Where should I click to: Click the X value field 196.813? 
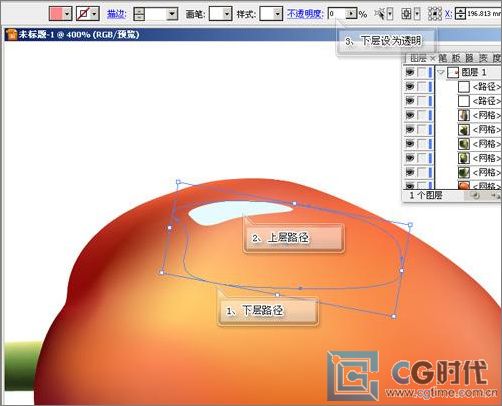(484, 14)
